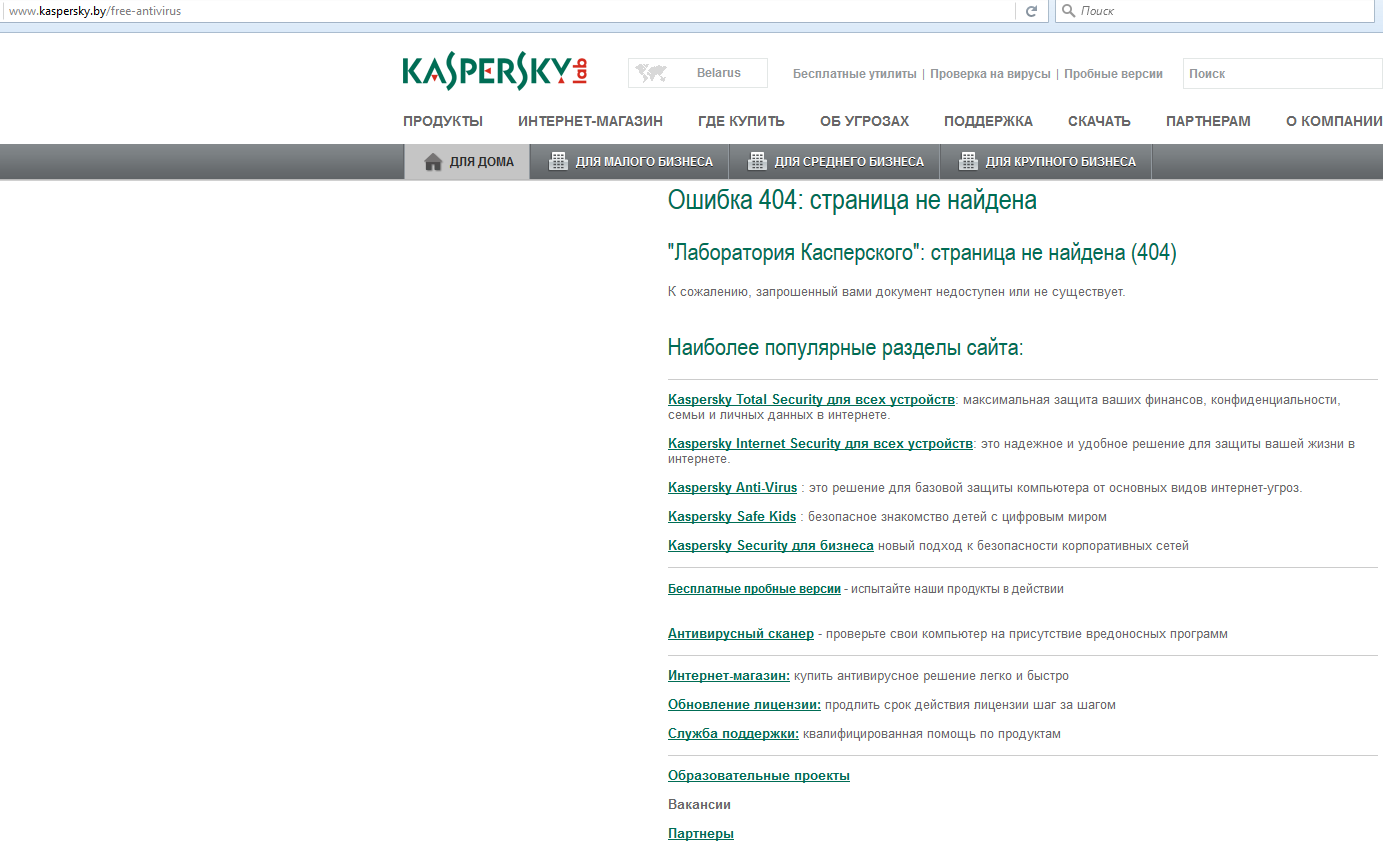Open the Бесплатные пробные версии link
This screenshot has height=854, width=1383.
[x=754, y=589]
